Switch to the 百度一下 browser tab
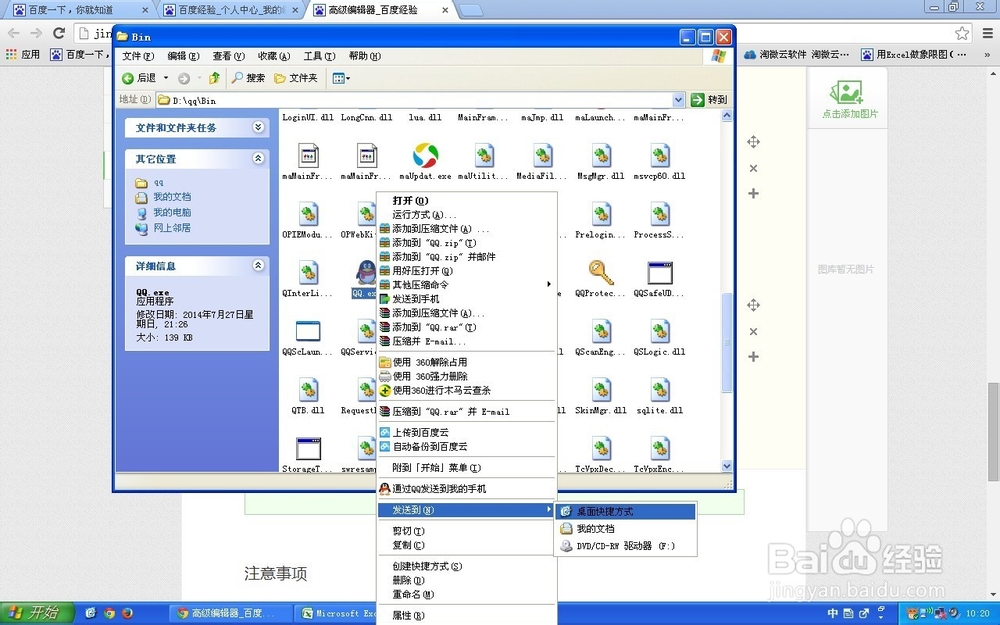Viewport: 1000px width, 625px height. click(x=80, y=10)
